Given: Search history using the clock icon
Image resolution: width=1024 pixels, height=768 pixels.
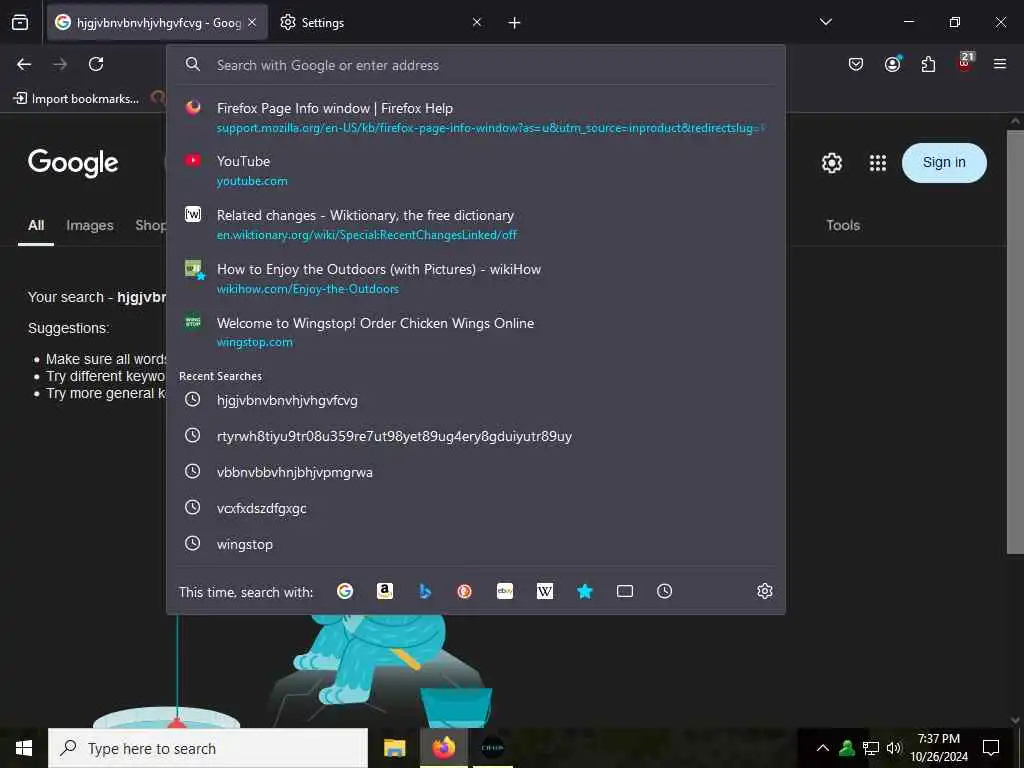Looking at the screenshot, I should point(664,591).
